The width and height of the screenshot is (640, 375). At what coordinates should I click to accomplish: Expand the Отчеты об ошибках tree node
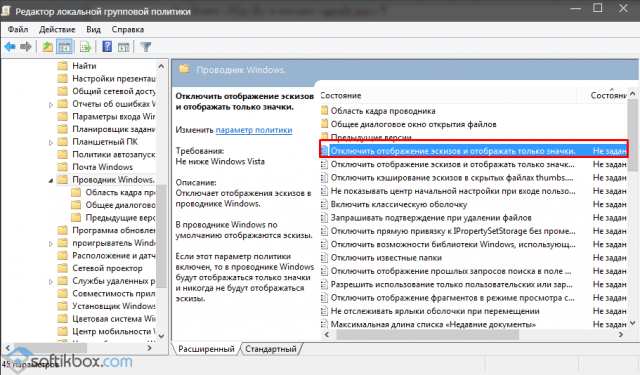tap(51, 104)
